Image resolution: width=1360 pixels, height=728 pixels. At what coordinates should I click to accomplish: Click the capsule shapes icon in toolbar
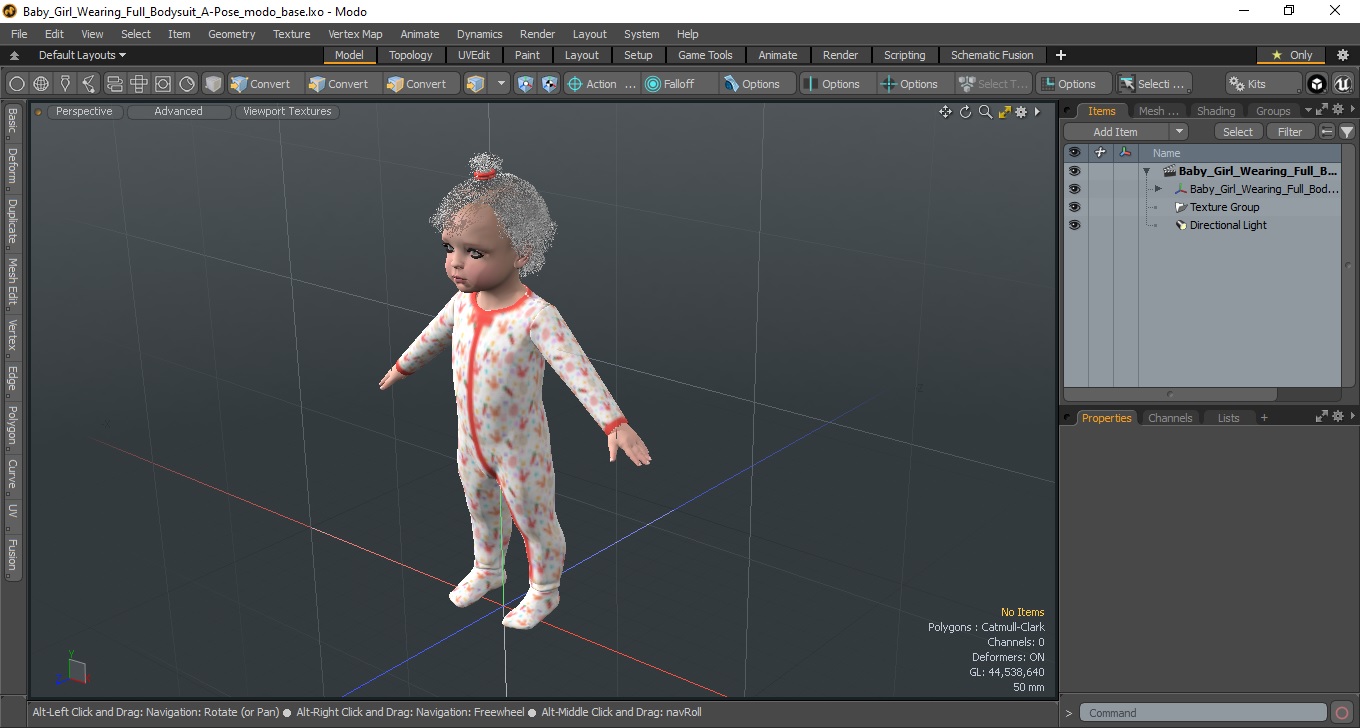[x=114, y=84]
